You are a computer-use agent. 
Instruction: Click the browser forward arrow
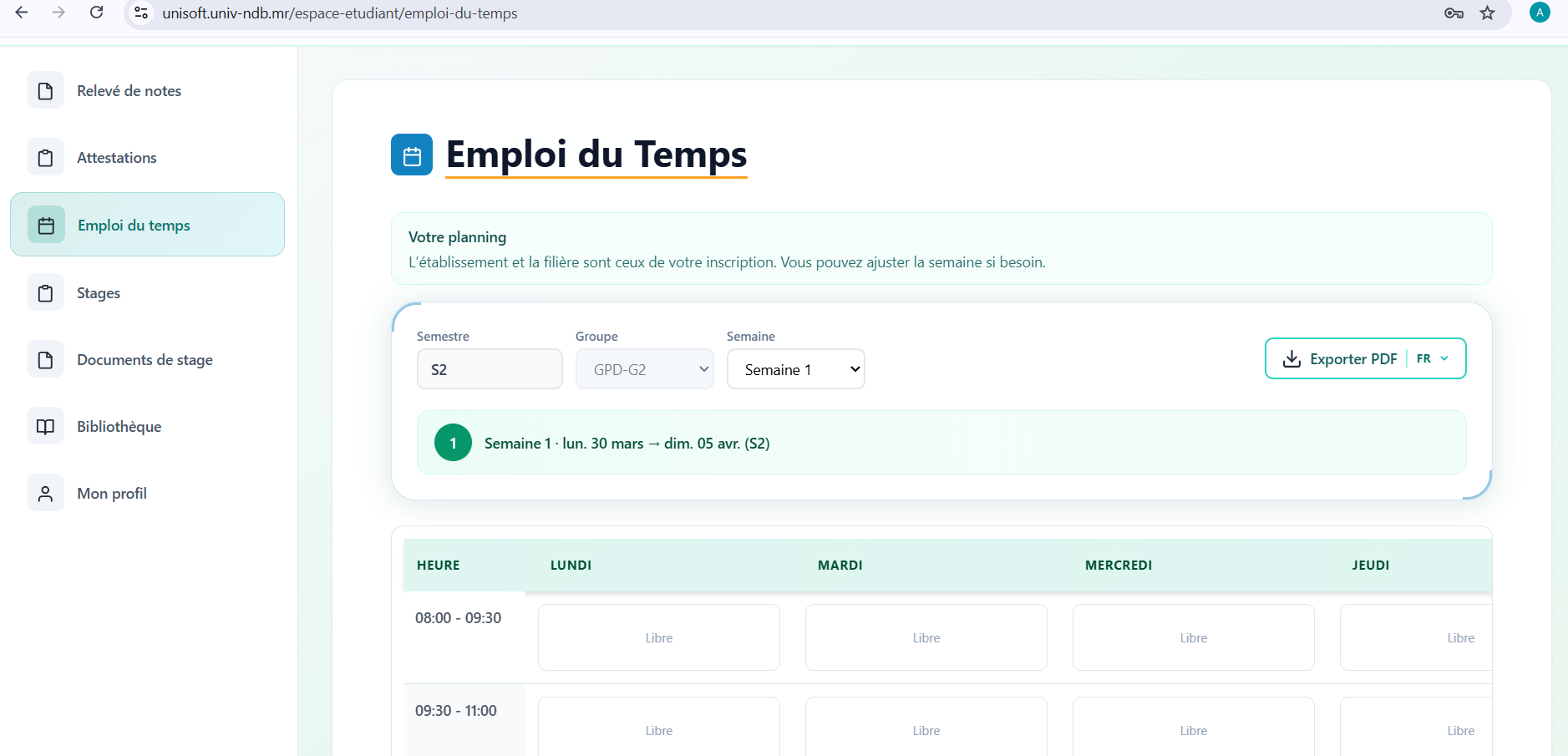coord(58,13)
